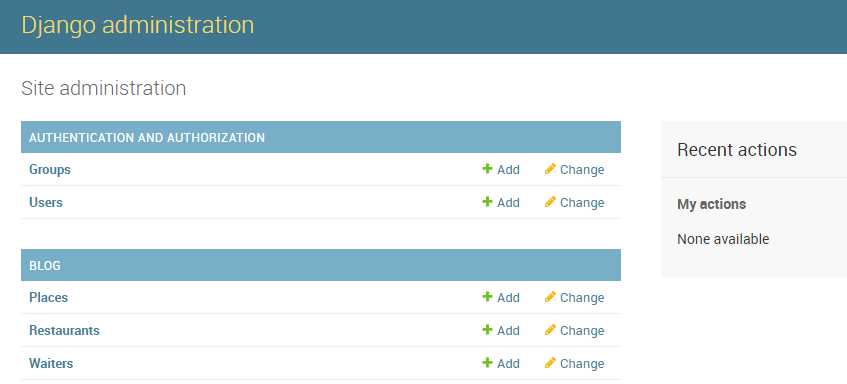Screen dimensions: 847x384
Task: Open the Django administration header link
Action: (137, 25)
